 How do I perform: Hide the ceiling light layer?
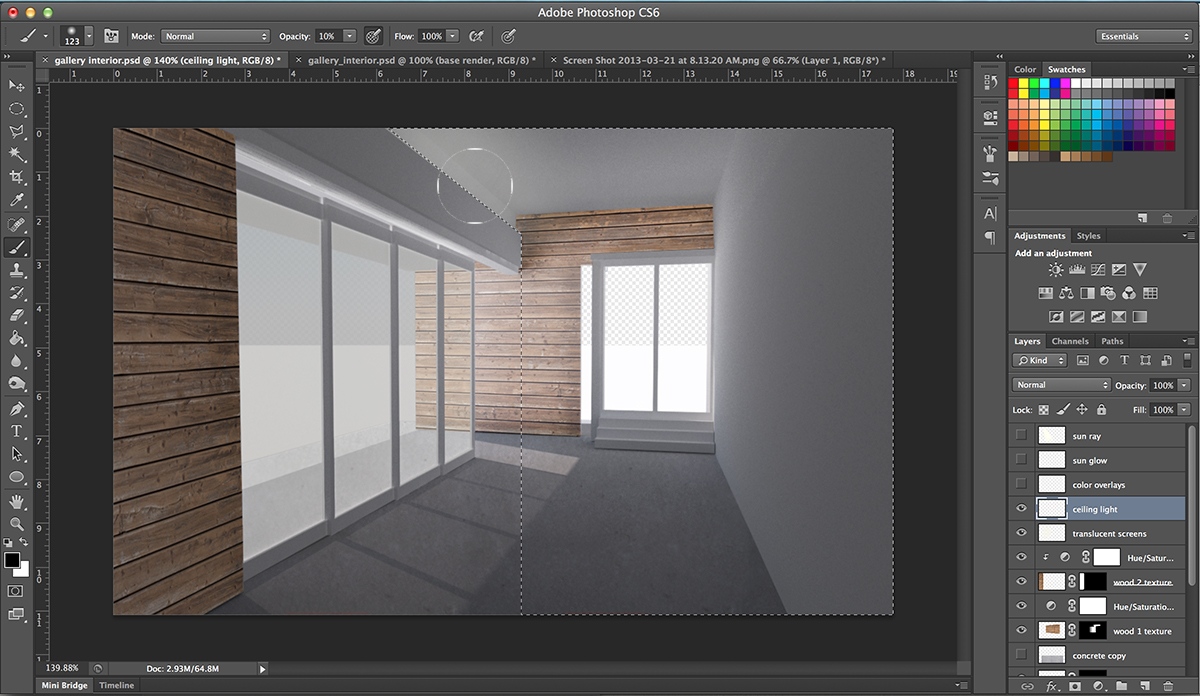(1021, 508)
